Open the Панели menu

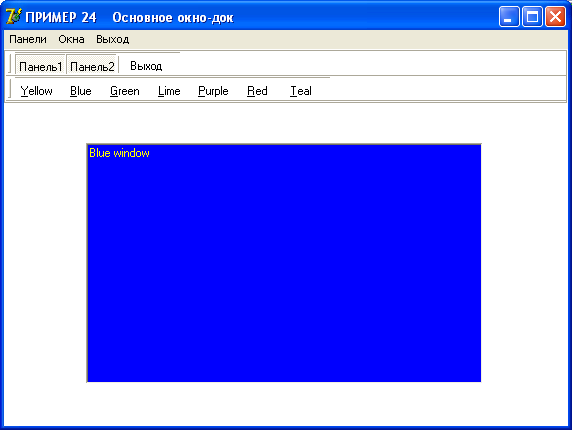click(28, 39)
